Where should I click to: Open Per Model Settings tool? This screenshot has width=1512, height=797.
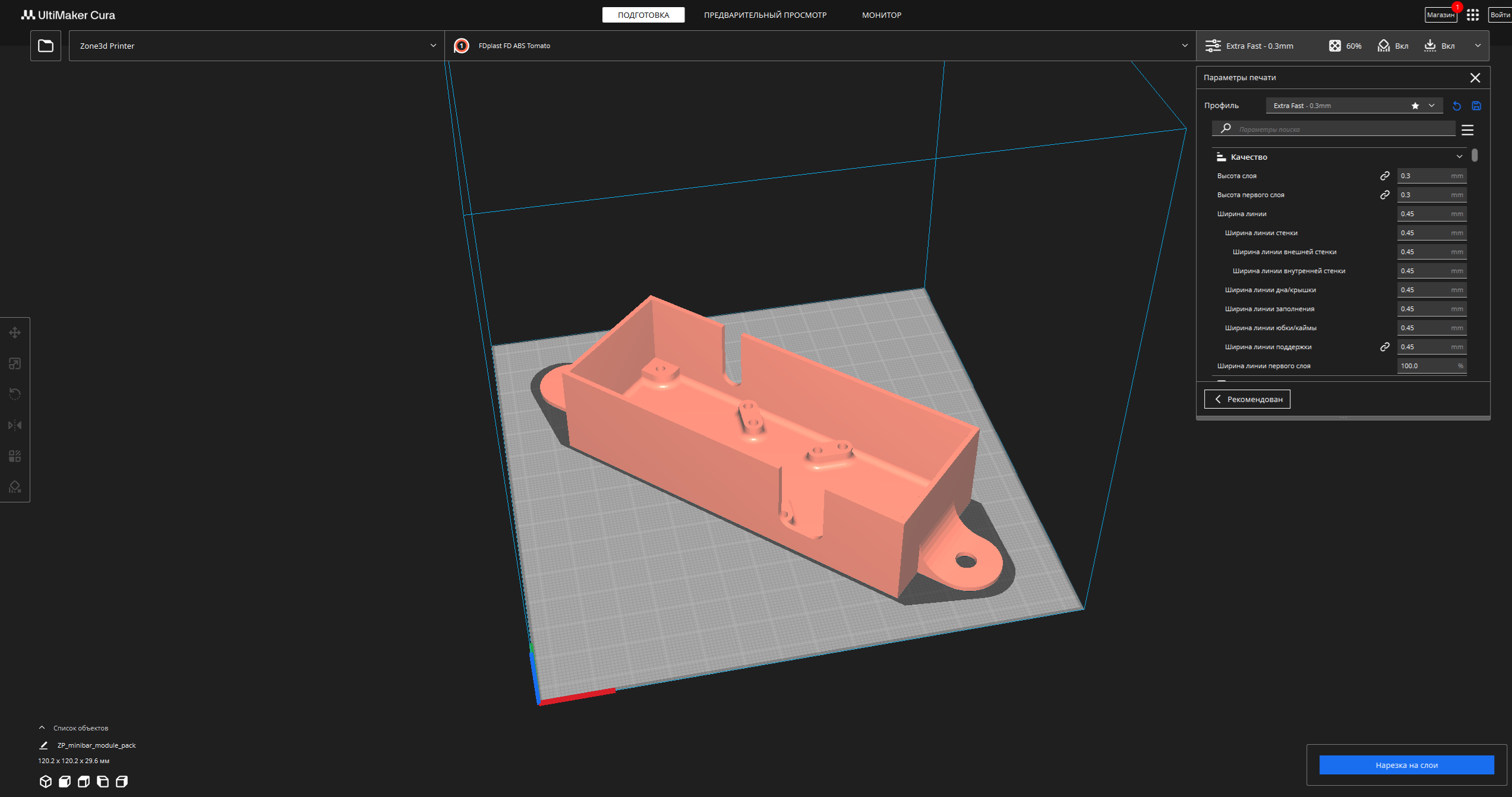click(x=15, y=456)
